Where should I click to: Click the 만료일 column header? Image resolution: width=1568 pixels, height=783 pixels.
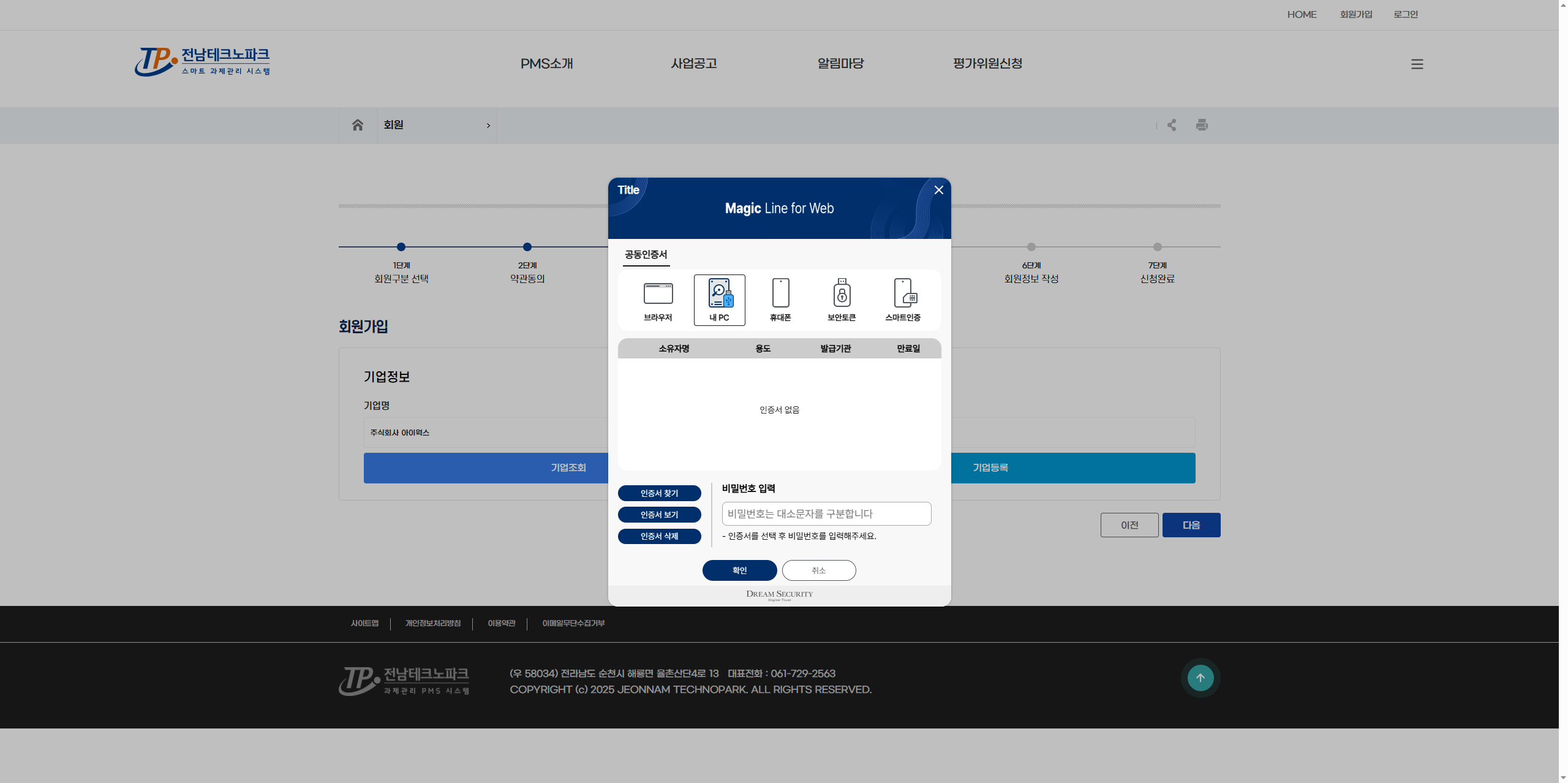[x=909, y=349]
